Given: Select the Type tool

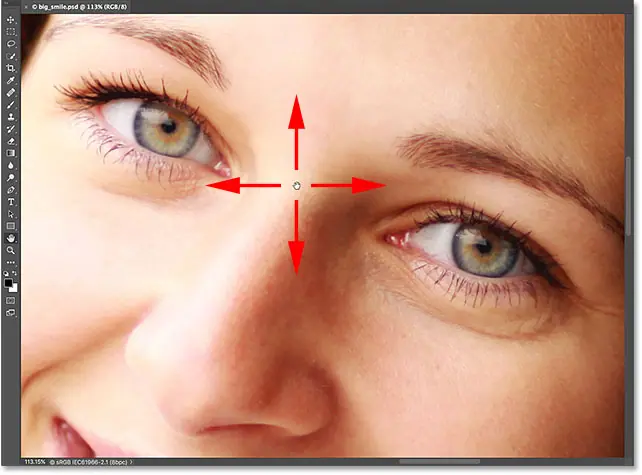Looking at the screenshot, I should pyautogui.click(x=11, y=202).
